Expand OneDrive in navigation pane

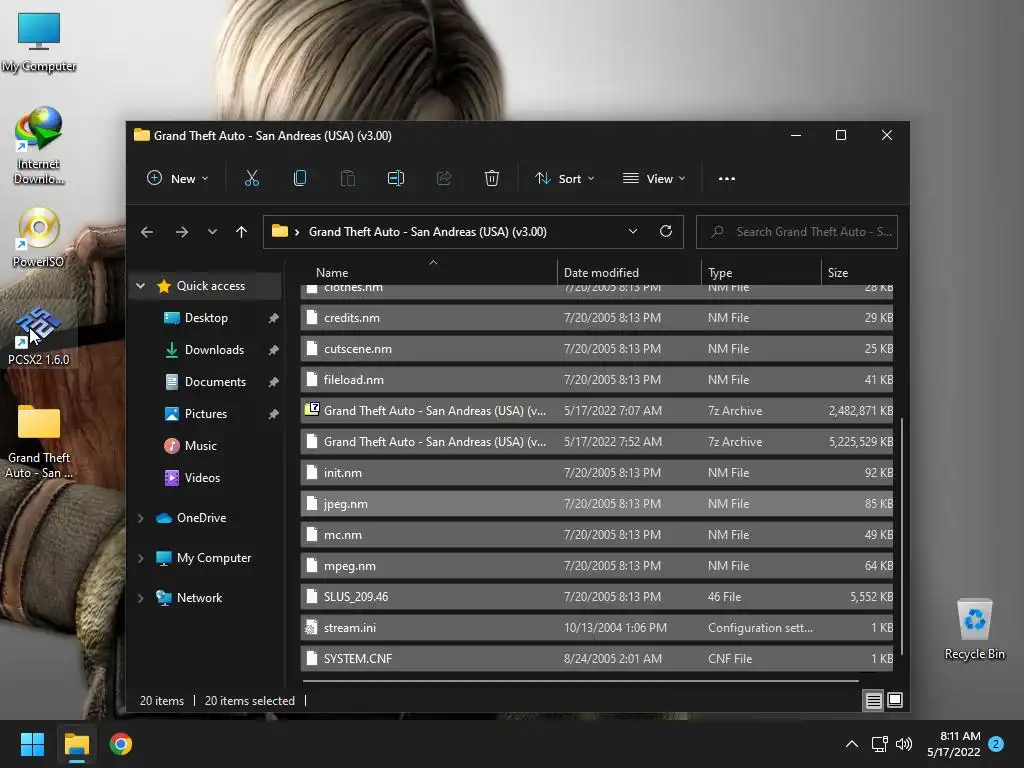click(x=140, y=518)
